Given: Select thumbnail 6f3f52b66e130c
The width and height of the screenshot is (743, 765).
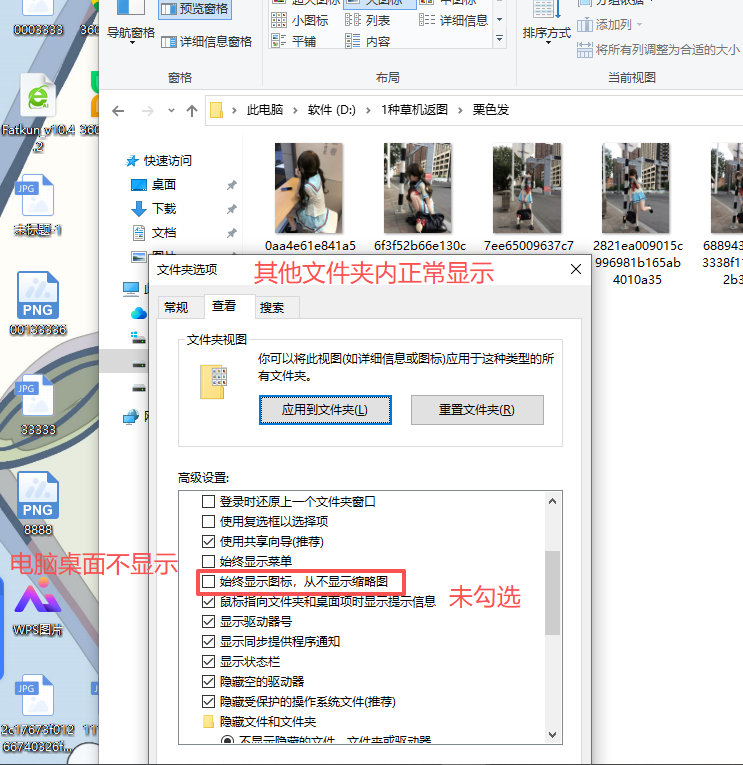Looking at the screenshot, I should [x=419, y=197].
